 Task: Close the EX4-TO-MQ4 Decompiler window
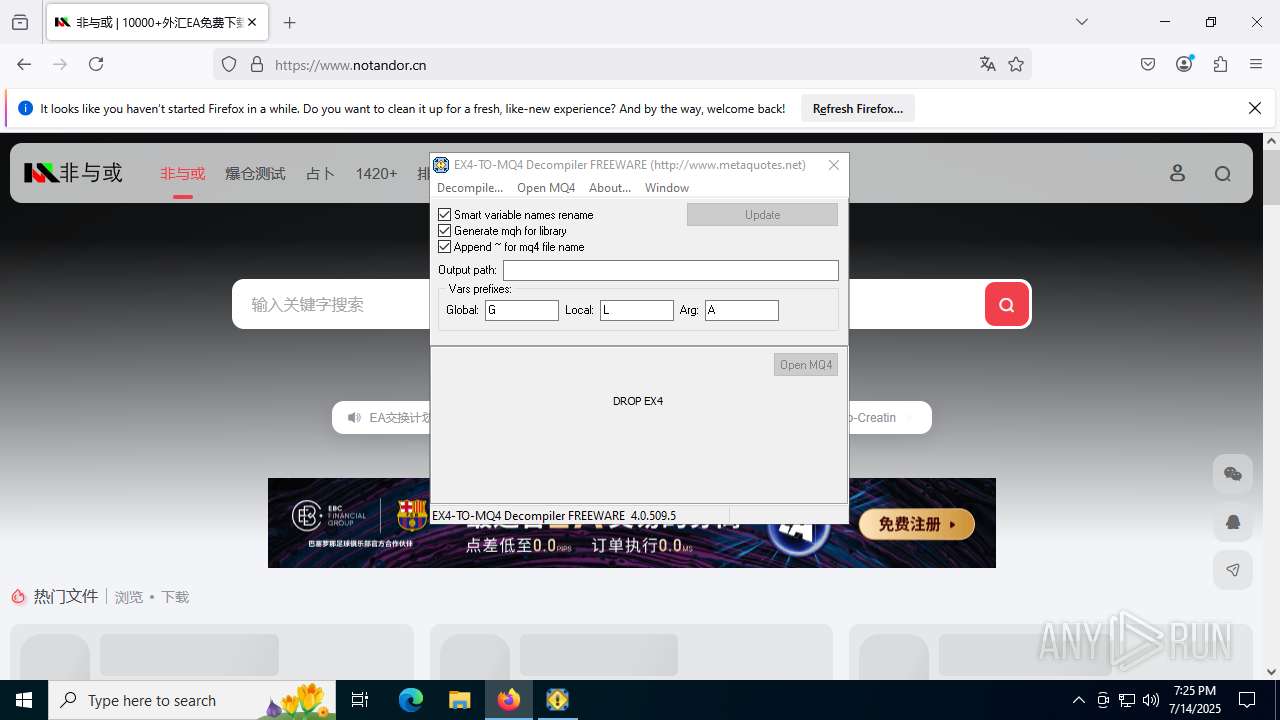pos(834,165)
